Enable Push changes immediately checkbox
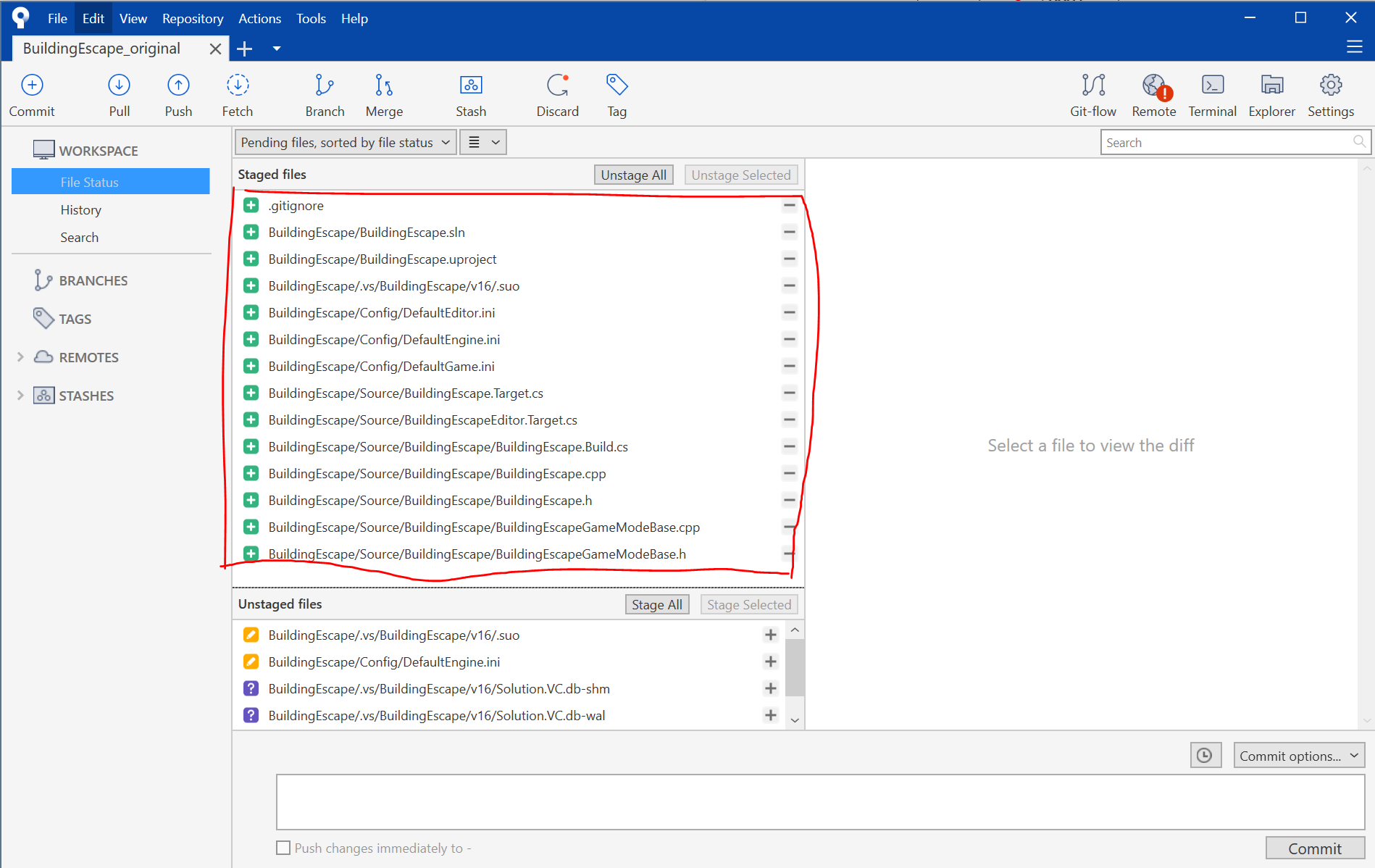Image resolution: width=1375 pixels, height=868 pixels. [283, 848]
